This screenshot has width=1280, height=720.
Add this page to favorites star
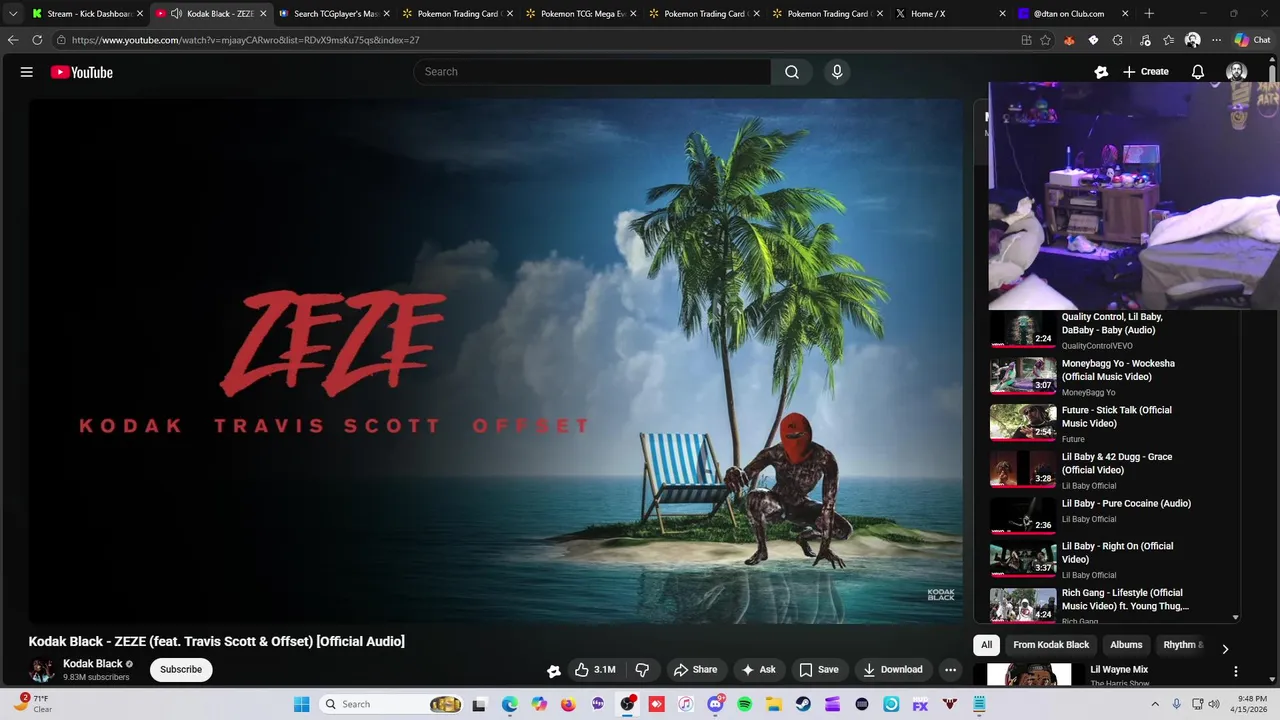pos(1045,40)
